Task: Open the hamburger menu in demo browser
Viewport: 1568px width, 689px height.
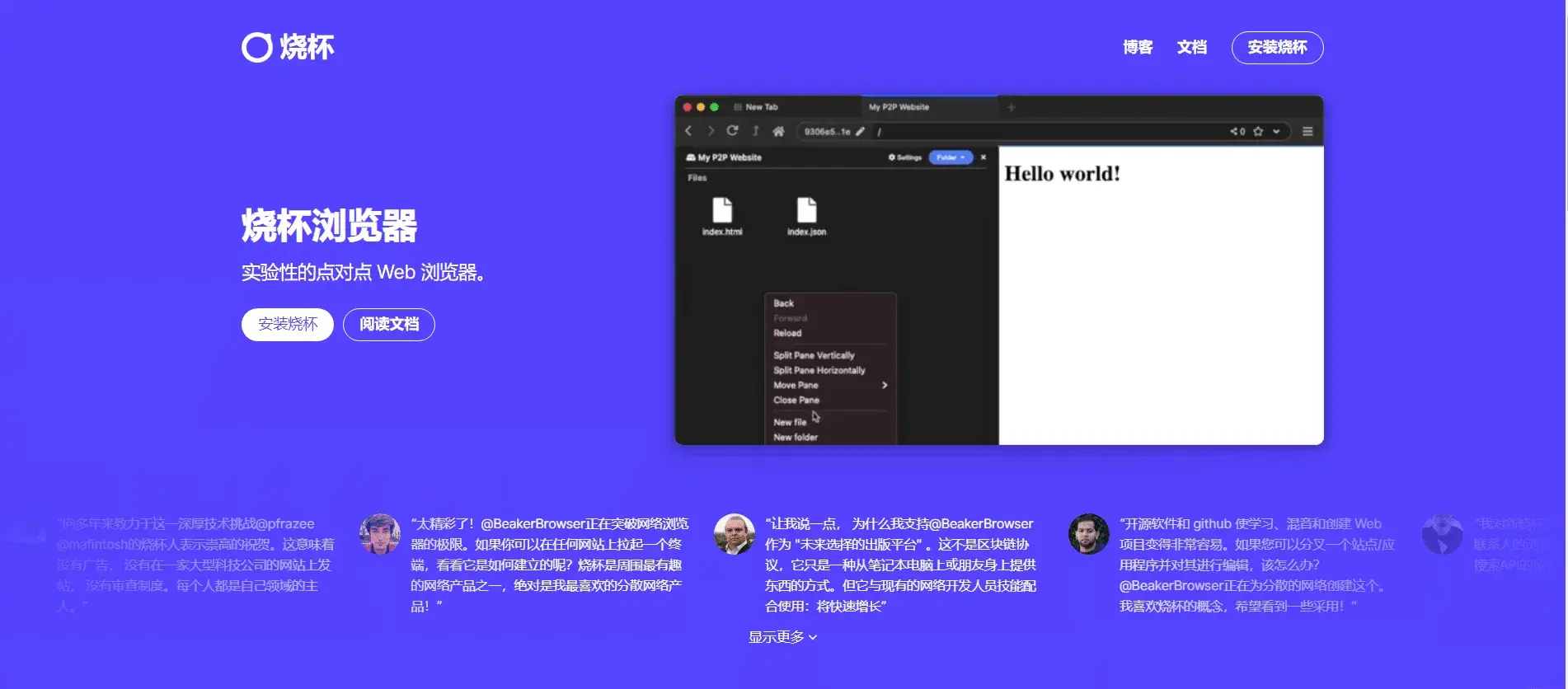Action: pos(1307,131)
